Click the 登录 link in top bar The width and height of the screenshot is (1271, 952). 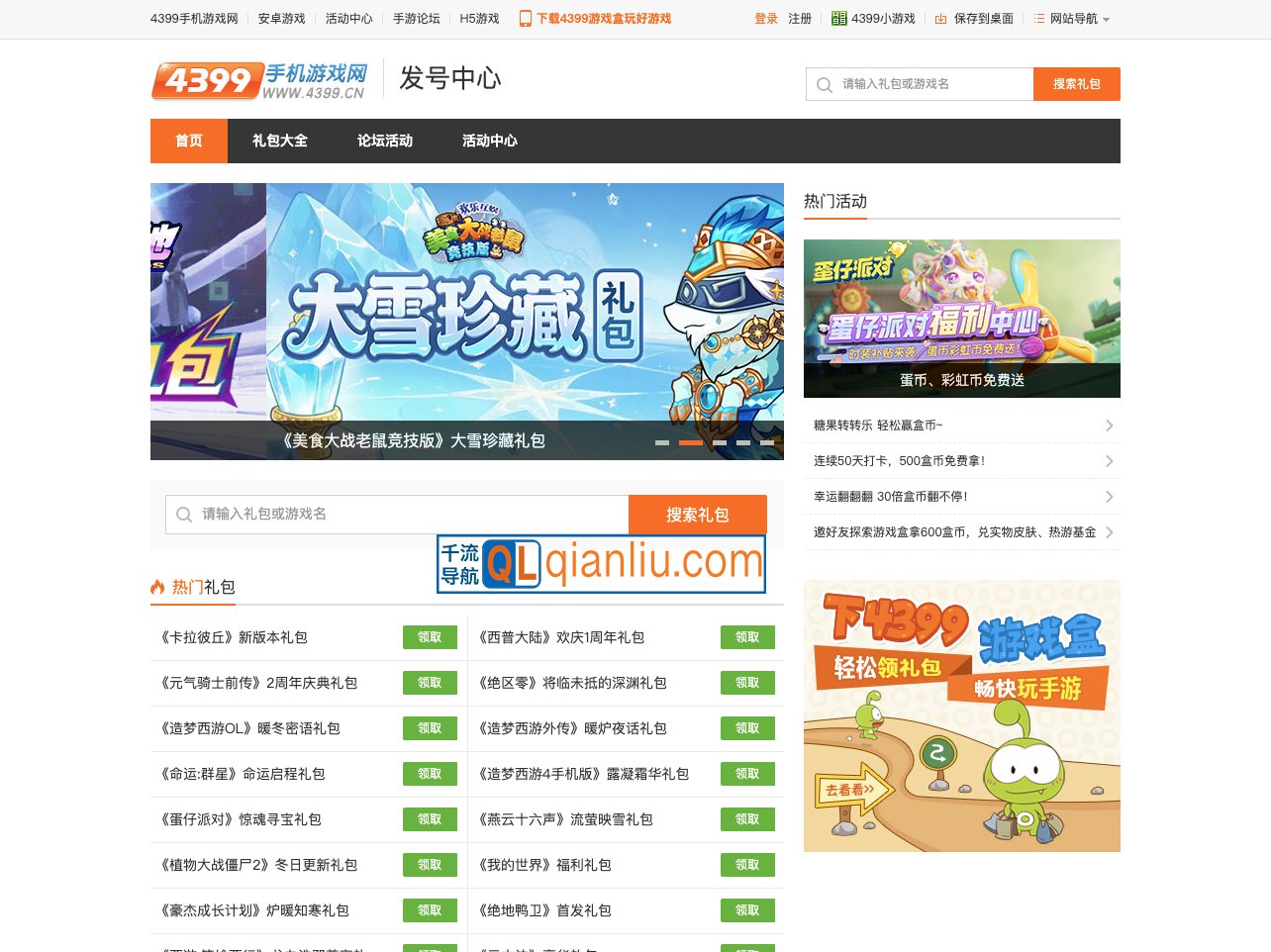tap(766, 18)
